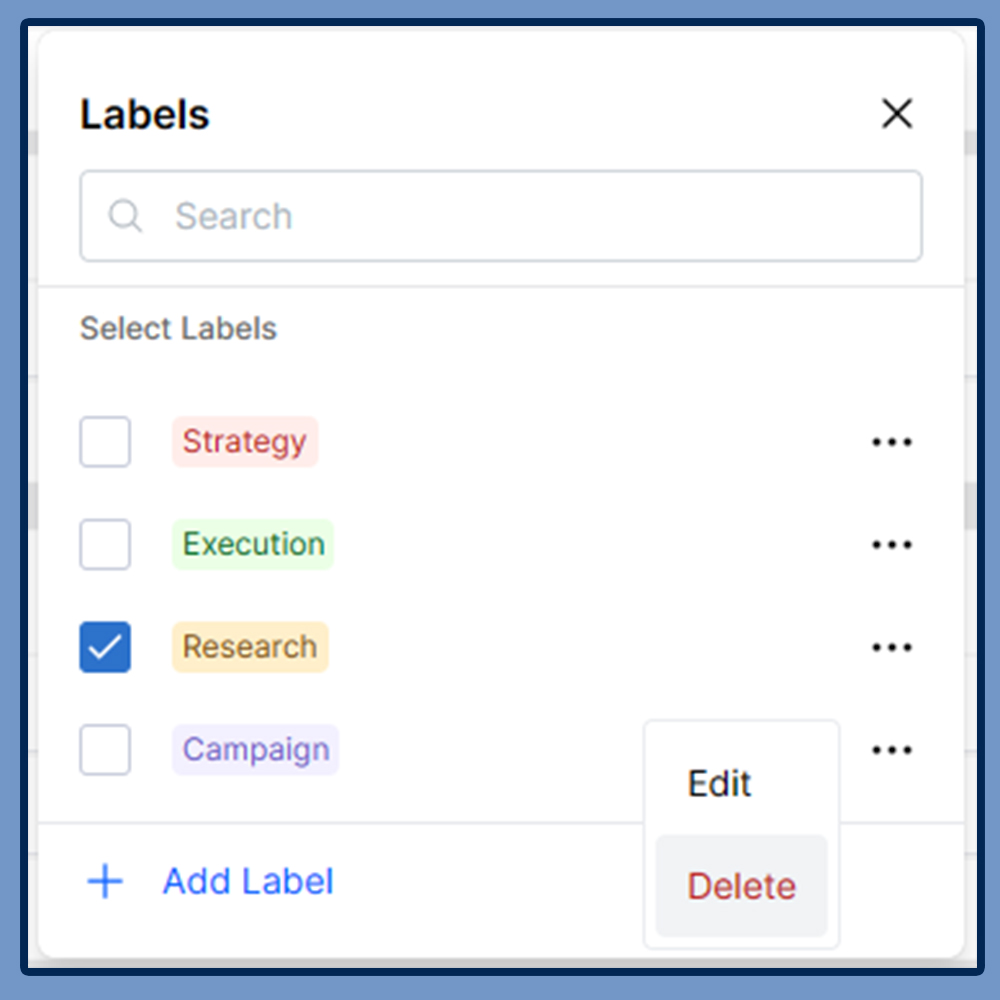
Task: Select the green Execution label tag
Action: coord(253,545)
